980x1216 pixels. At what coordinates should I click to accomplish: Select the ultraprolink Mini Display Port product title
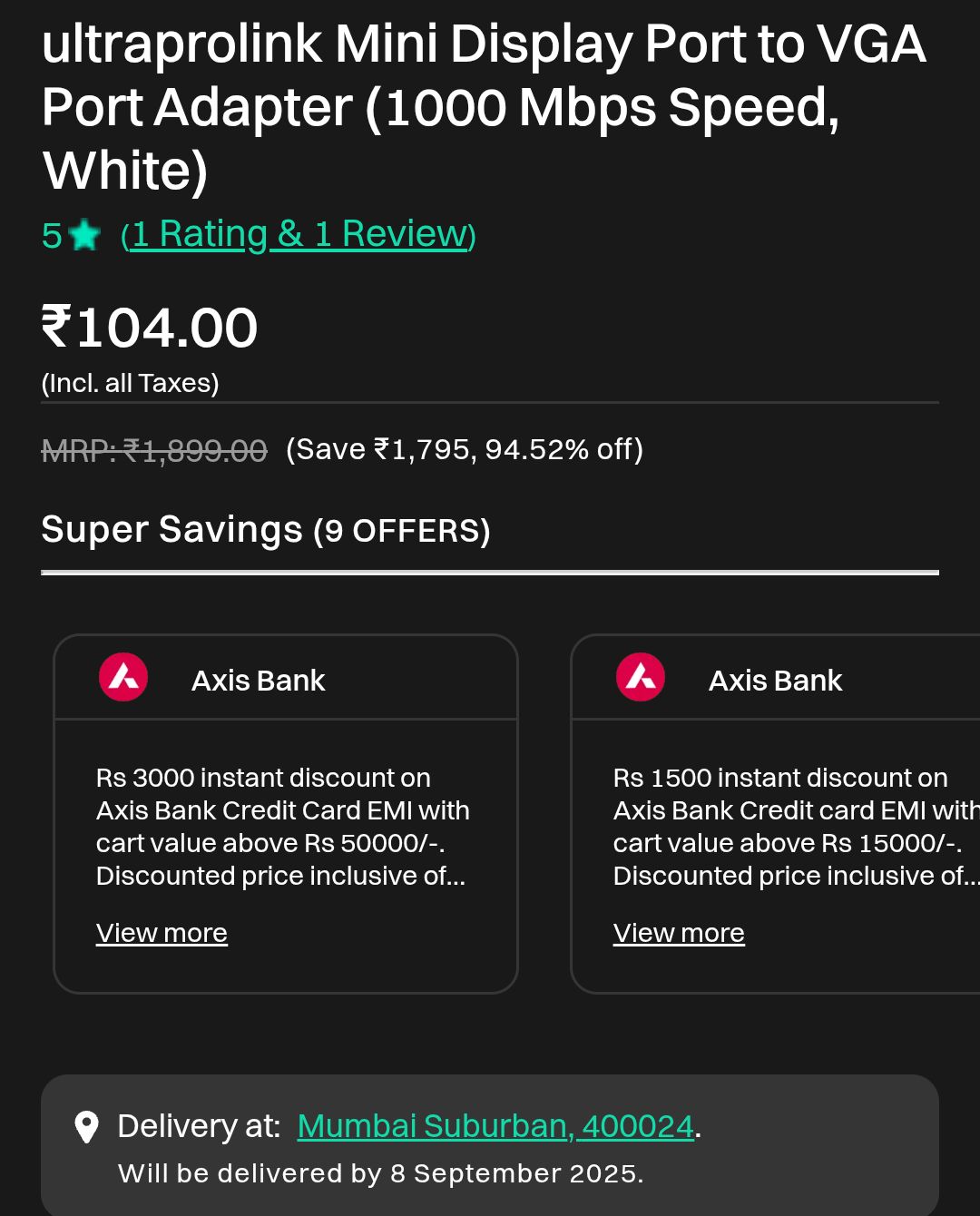click(x=484, y=107)
